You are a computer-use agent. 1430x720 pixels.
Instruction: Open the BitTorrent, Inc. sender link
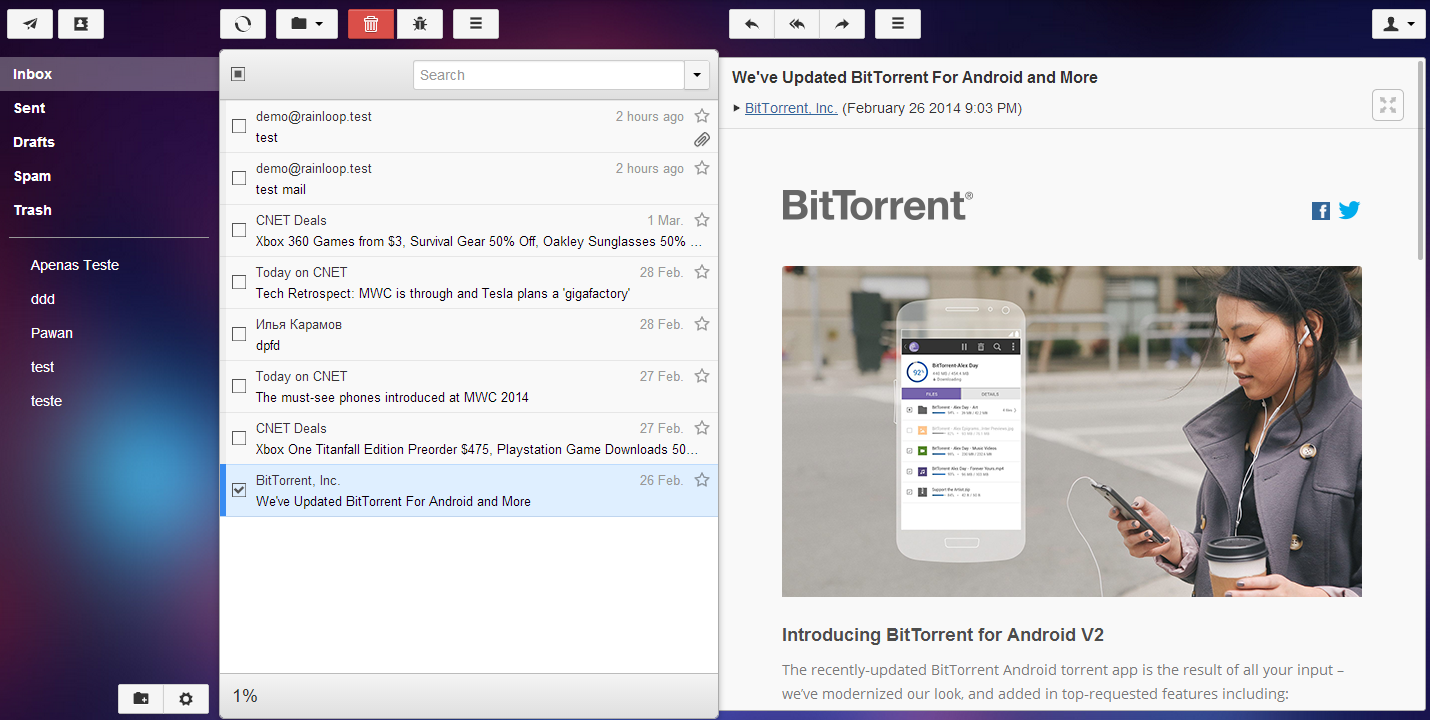(x=790, y=108)
